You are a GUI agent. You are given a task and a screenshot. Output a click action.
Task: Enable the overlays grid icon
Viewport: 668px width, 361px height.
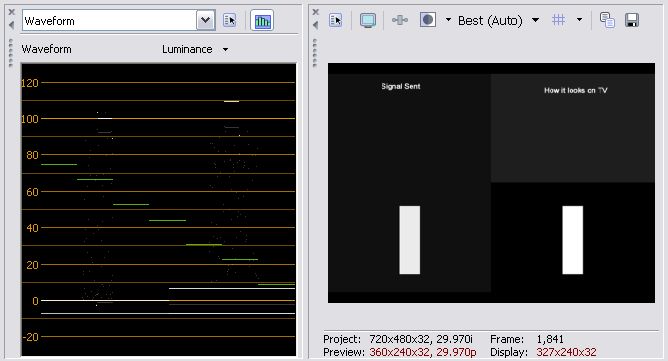(559, 20)
